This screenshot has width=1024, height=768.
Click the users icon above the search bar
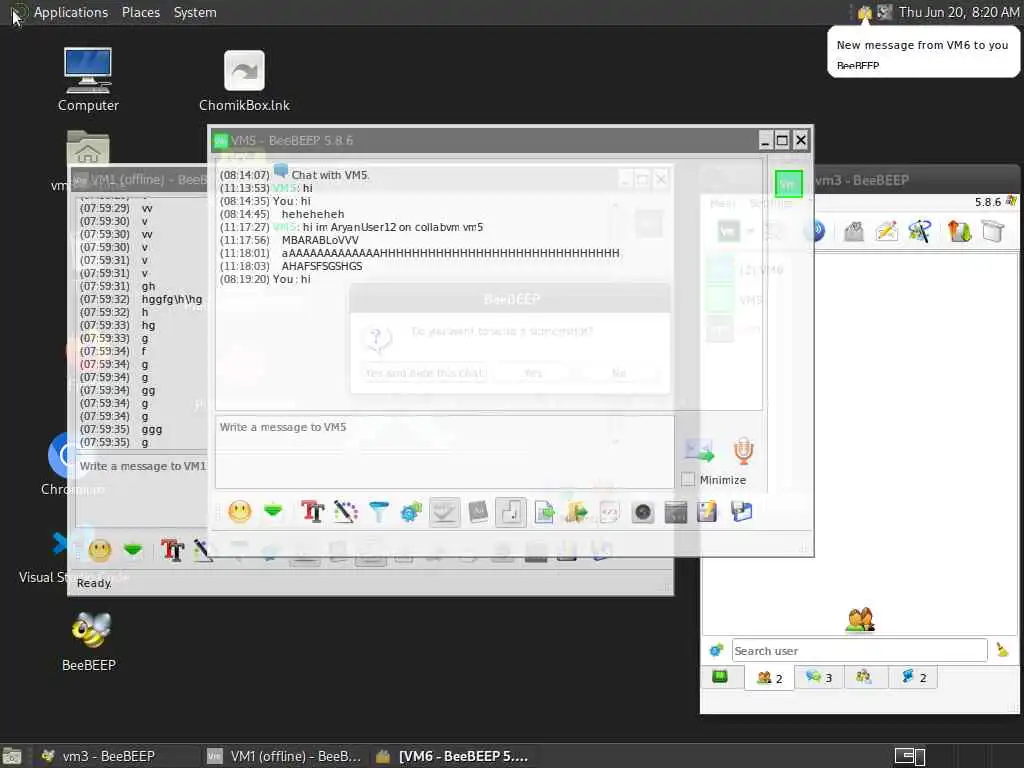[859, 619]
